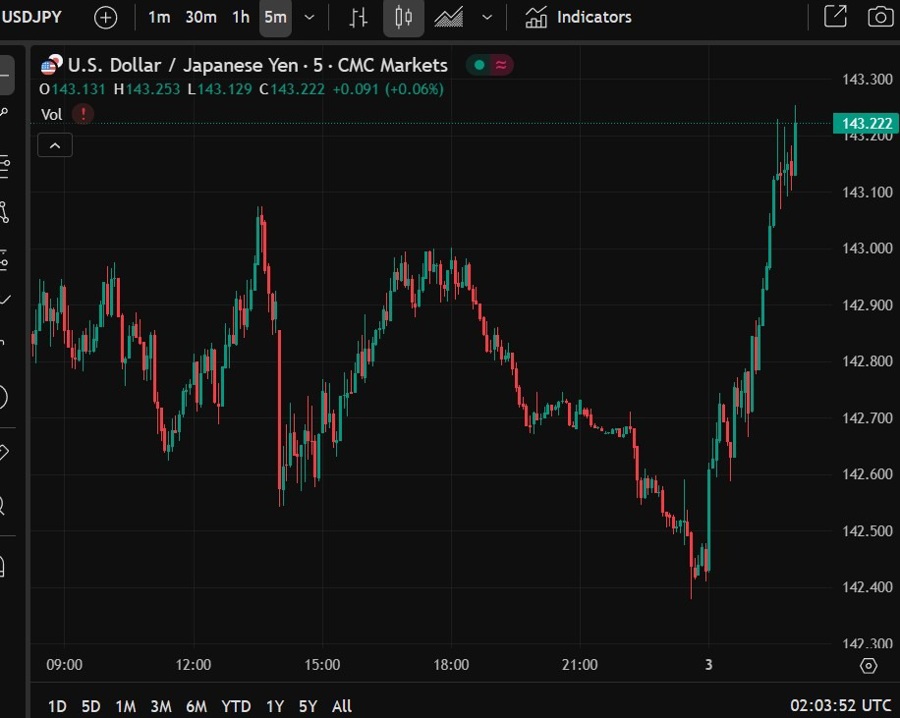Select the Area chart style icon

click(449, 17)
